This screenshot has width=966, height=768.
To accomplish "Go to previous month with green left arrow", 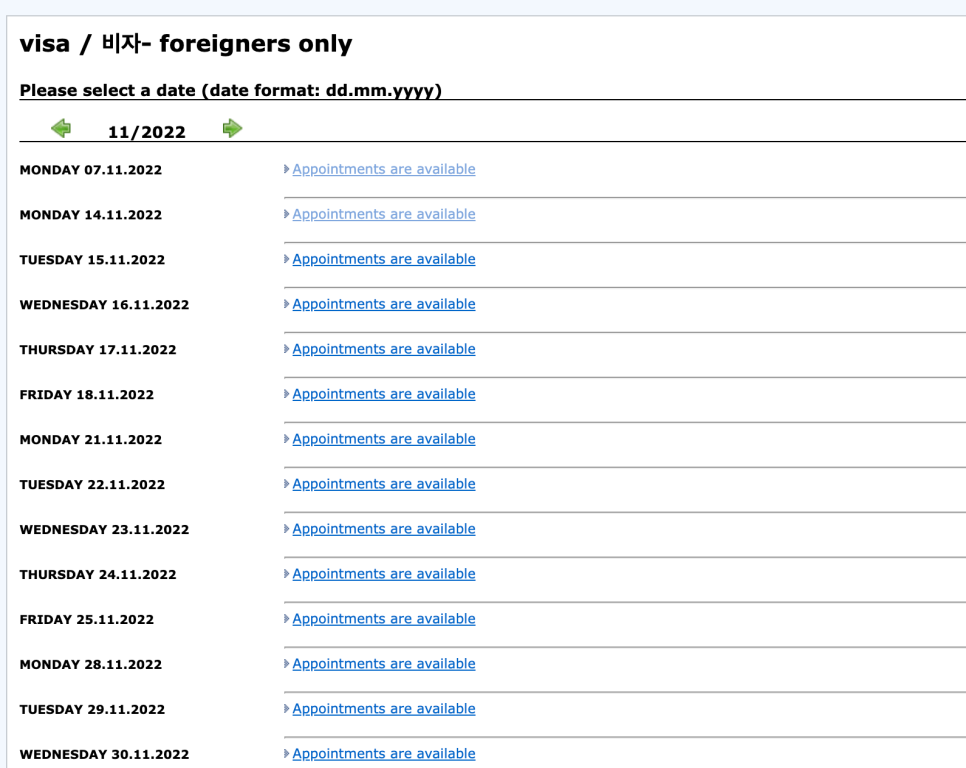I will coord(61,128).
